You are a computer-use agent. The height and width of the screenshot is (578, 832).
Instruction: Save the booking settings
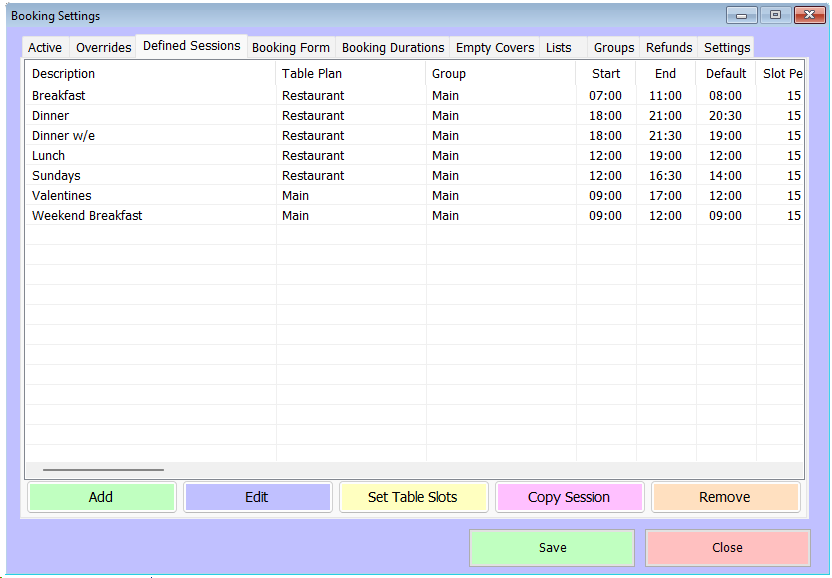[552, 548]
